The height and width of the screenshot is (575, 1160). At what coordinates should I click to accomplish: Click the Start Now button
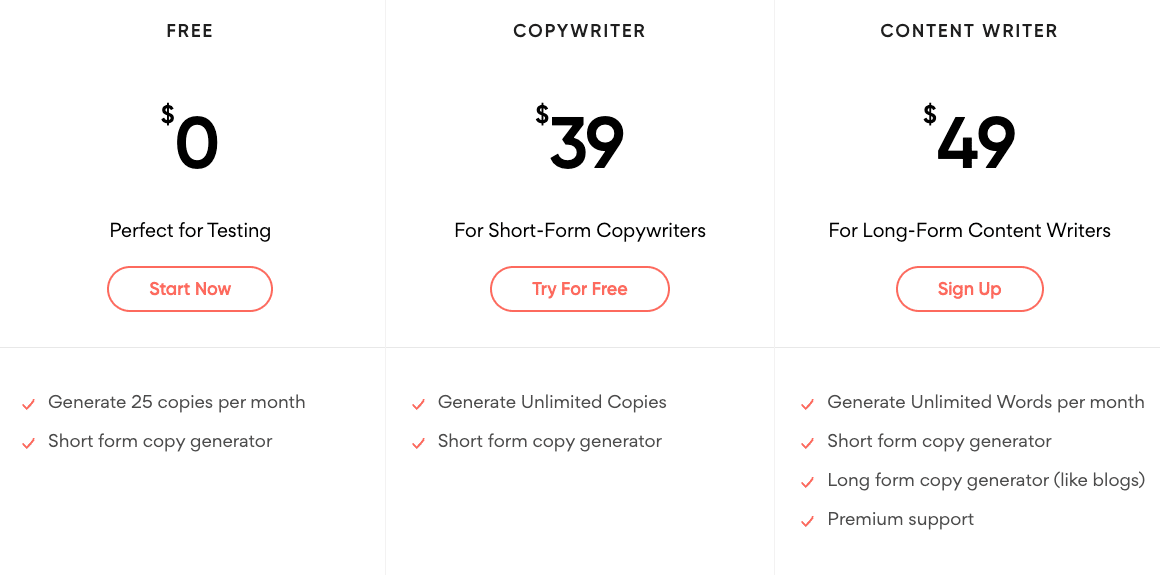click(190, 289)
